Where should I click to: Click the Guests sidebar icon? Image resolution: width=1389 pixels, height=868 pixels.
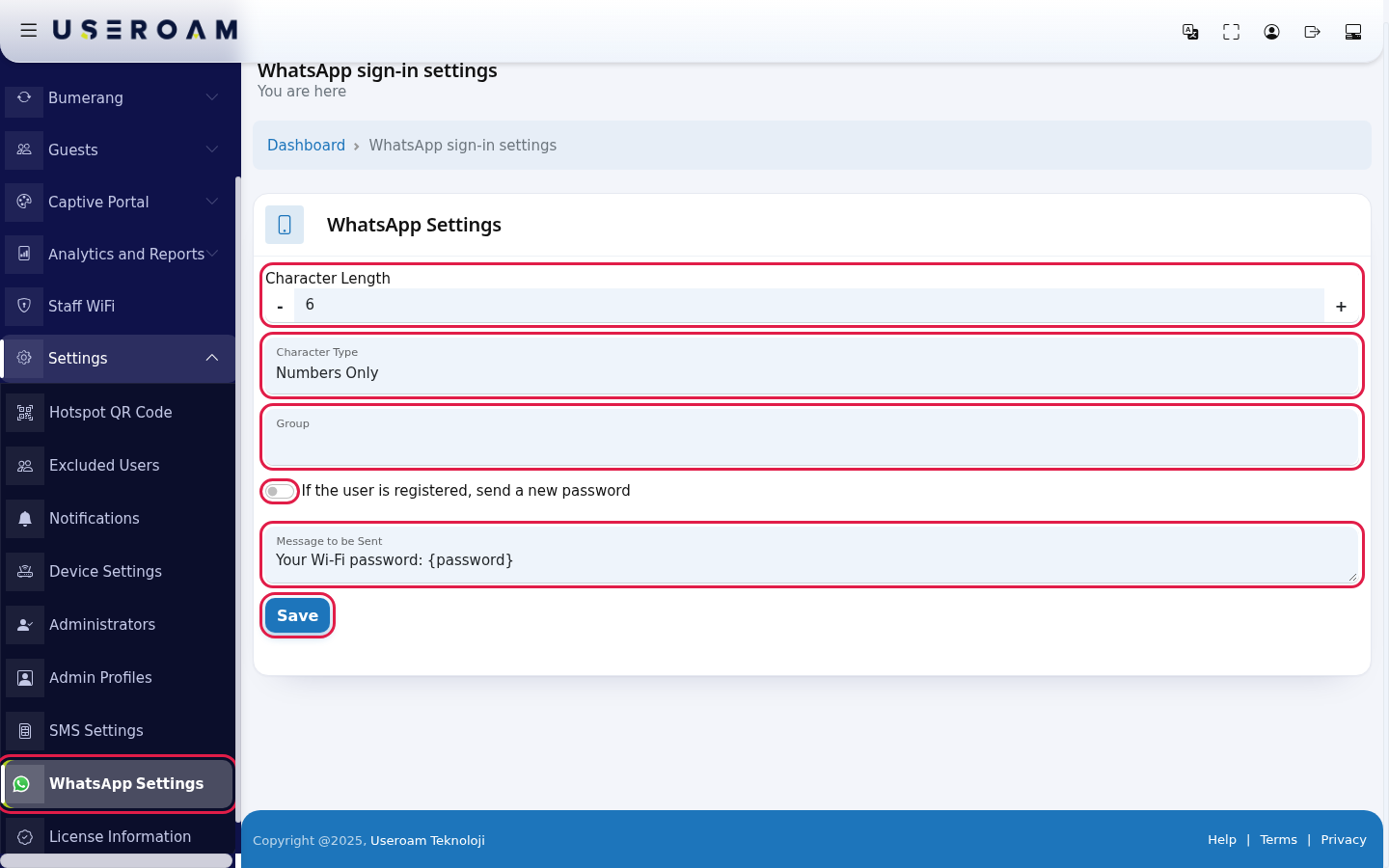pos(24,149)
